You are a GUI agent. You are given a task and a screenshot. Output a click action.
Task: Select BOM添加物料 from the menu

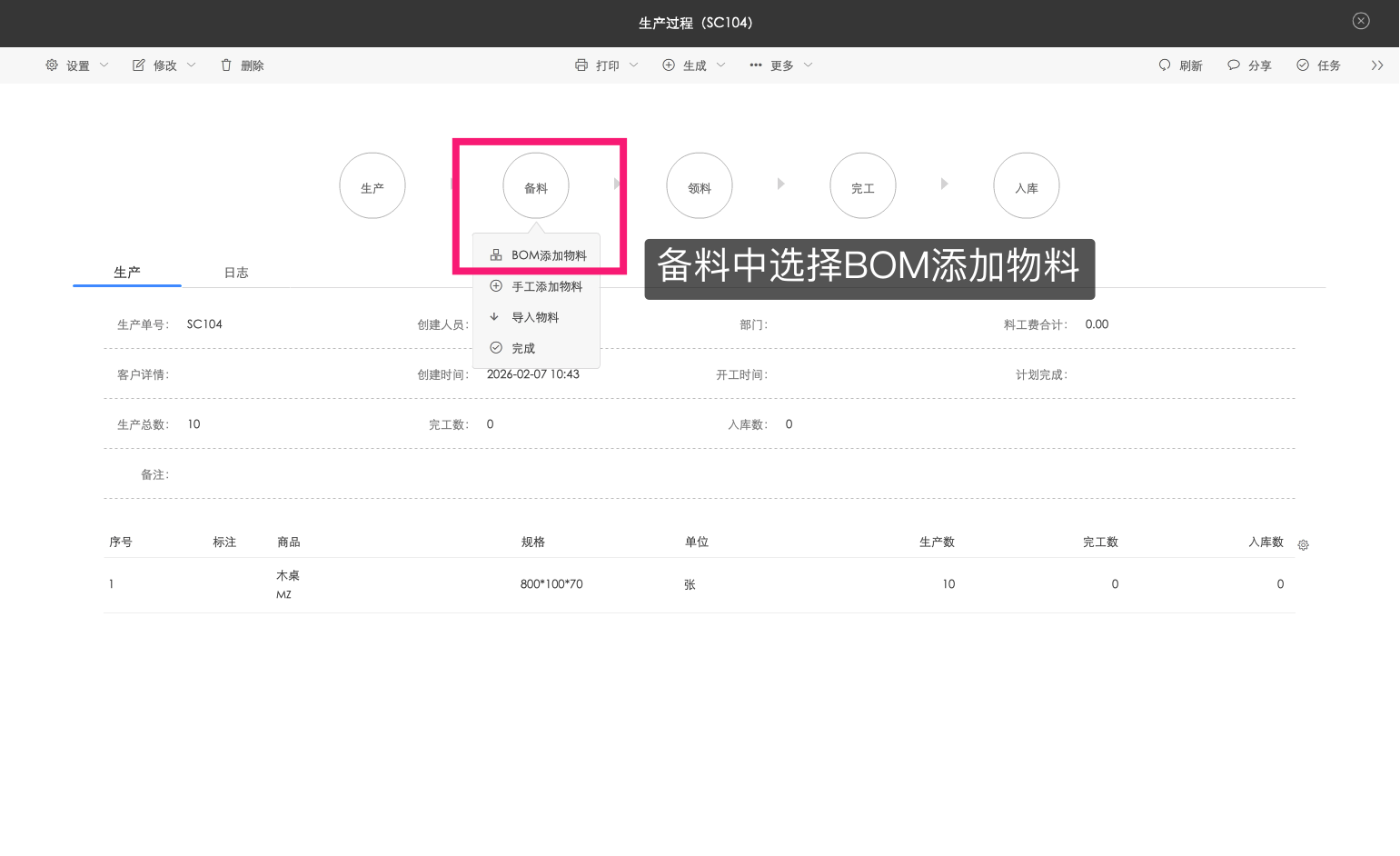click(549, 254)
